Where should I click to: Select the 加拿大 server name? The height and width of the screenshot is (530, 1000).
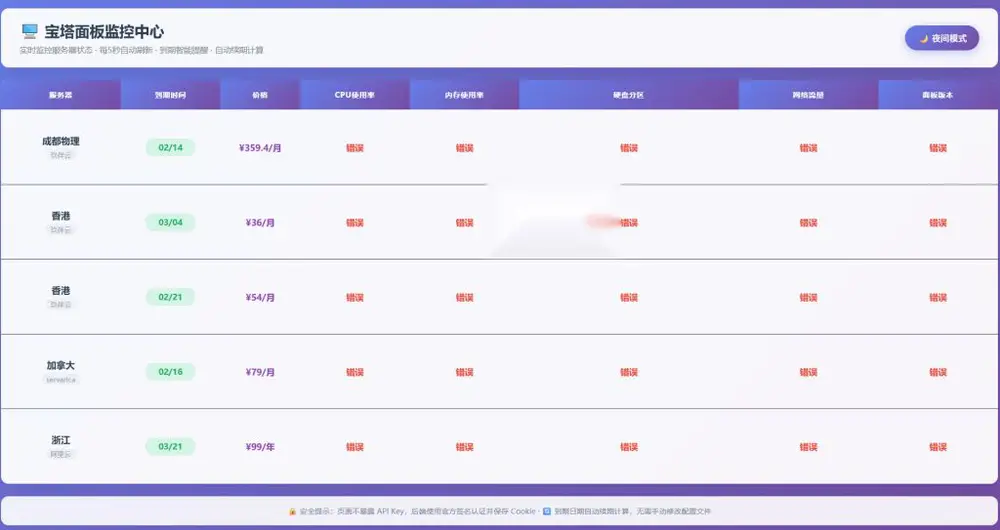(x=61, y=365)
